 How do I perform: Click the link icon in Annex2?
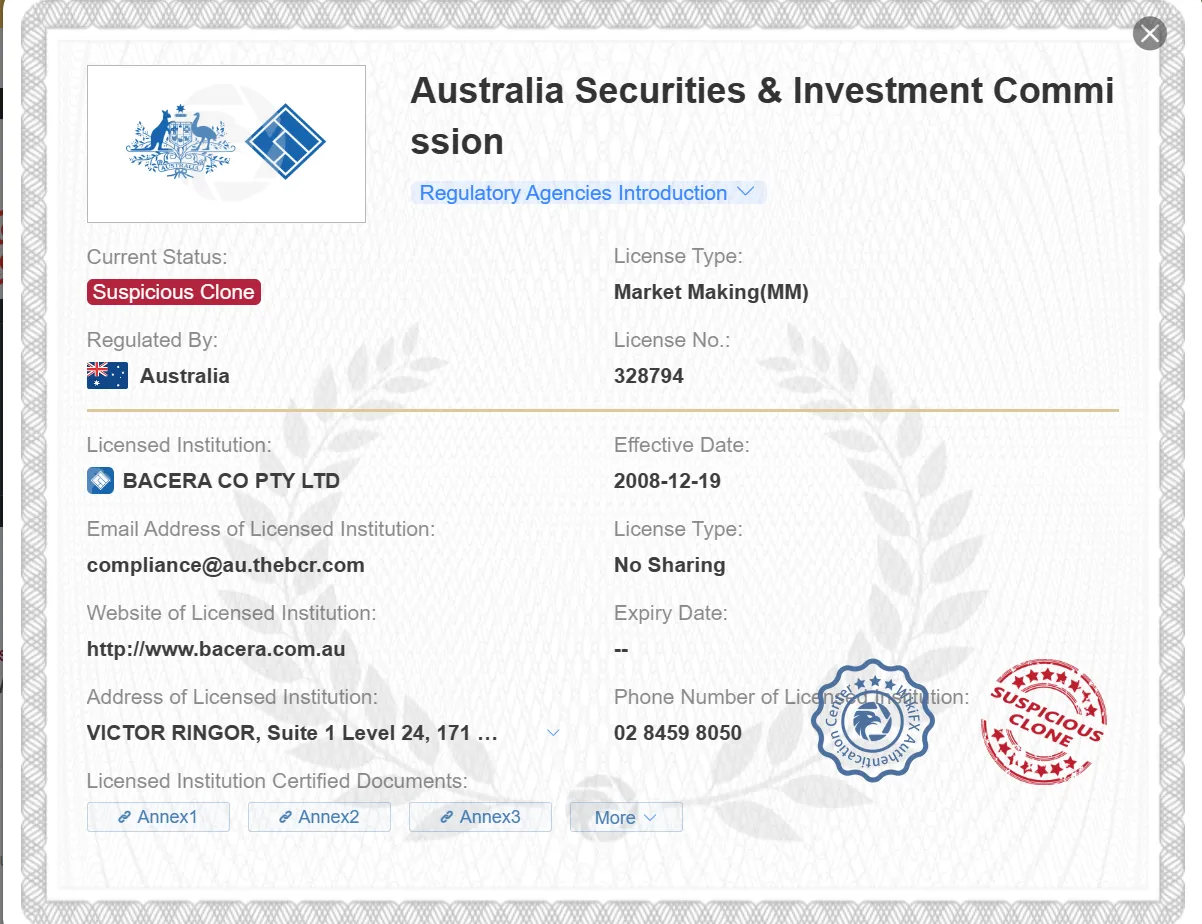pyautogui.click(x=285, y=817)
